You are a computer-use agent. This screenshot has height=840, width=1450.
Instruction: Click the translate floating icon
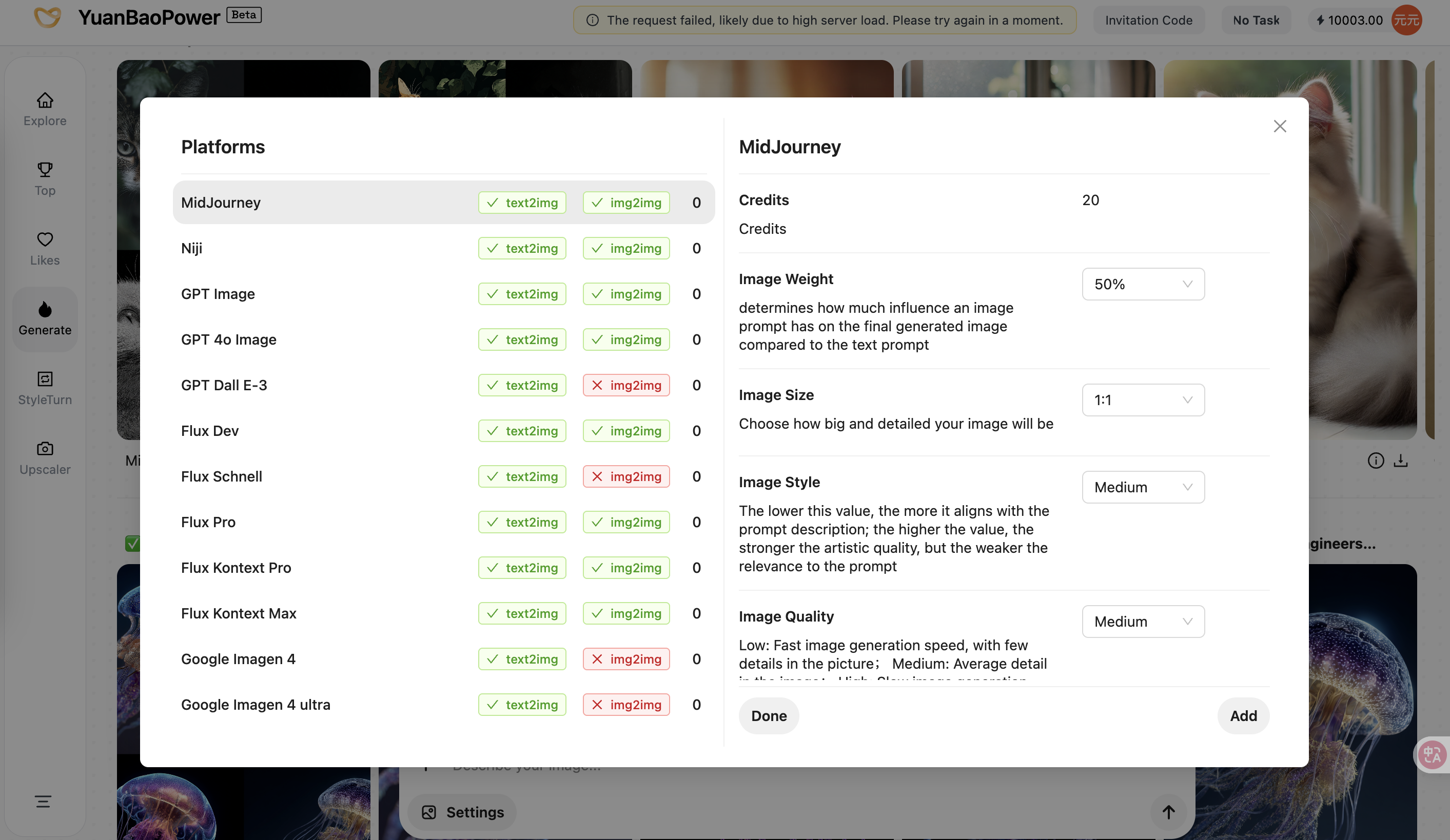[x=1432, y=755]
